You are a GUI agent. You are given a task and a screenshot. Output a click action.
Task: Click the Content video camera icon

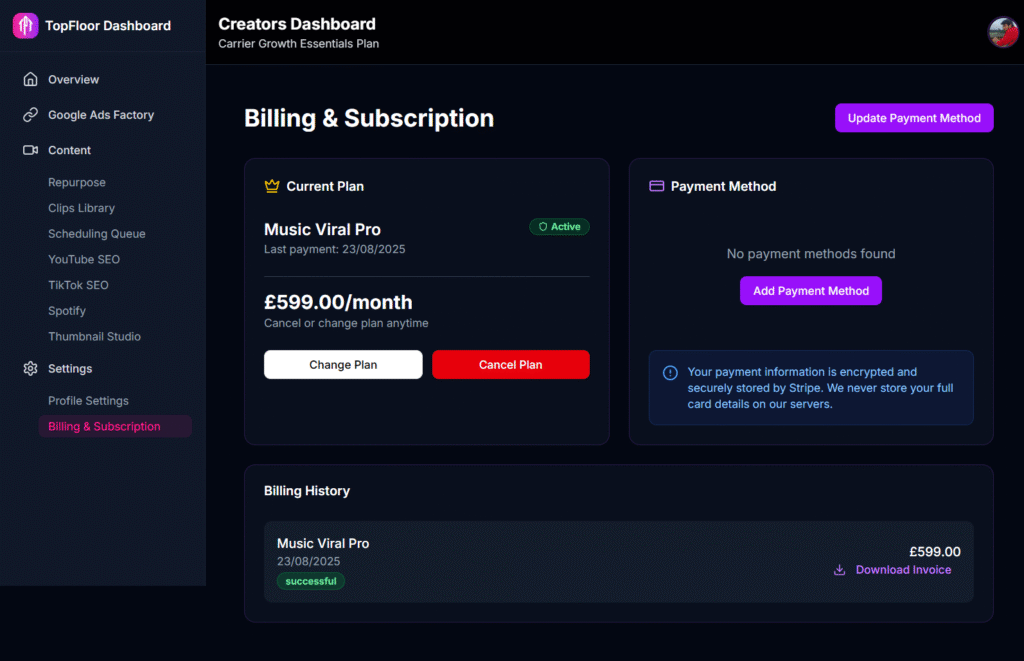30,150
